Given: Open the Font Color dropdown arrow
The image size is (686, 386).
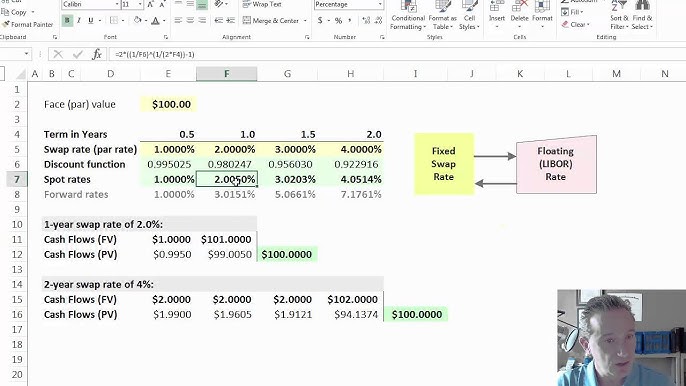Looking at the screenshot, I should pos(164,21).
